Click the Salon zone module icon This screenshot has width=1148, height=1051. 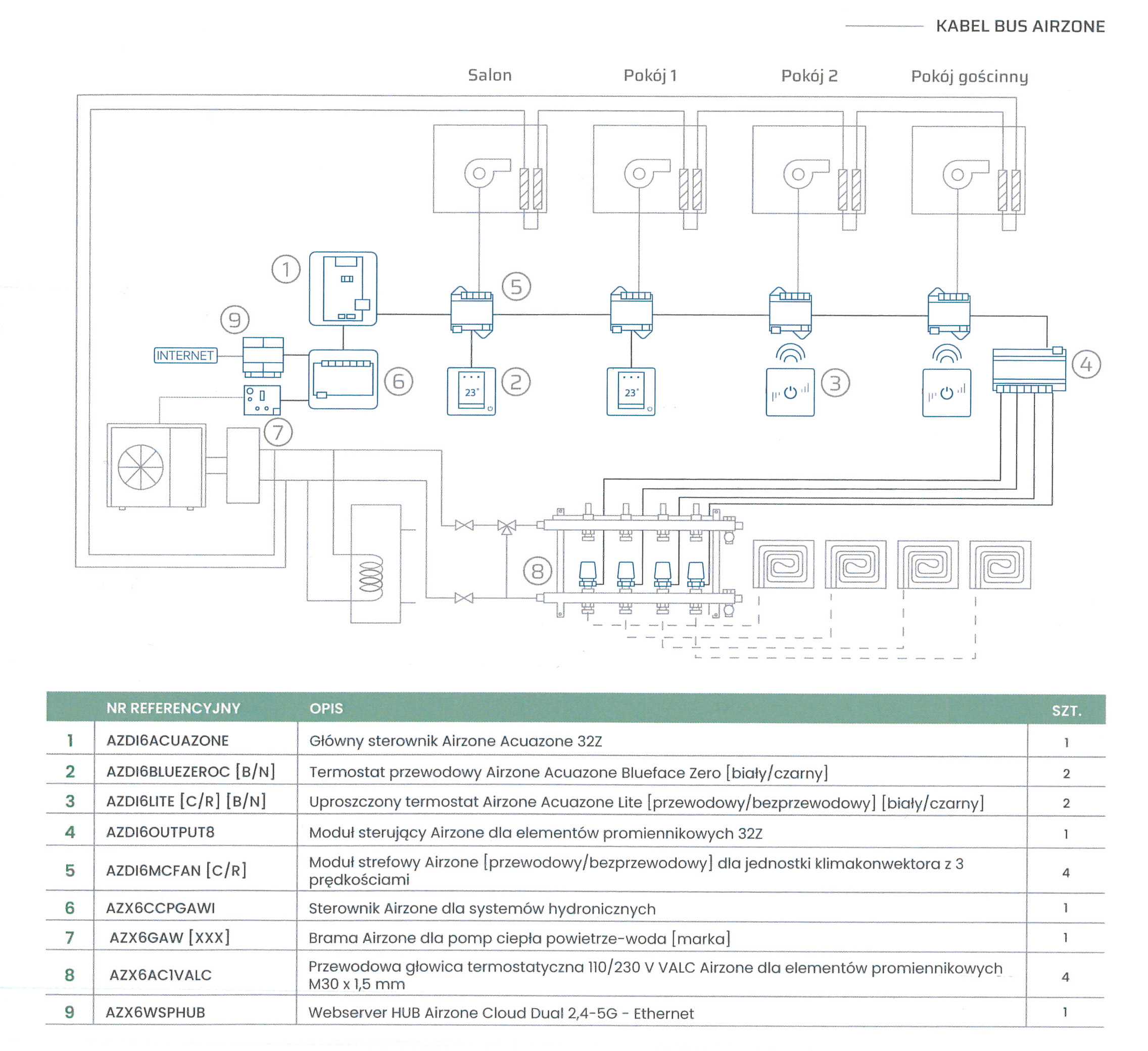pyautogui.click(x=471, y=313)
